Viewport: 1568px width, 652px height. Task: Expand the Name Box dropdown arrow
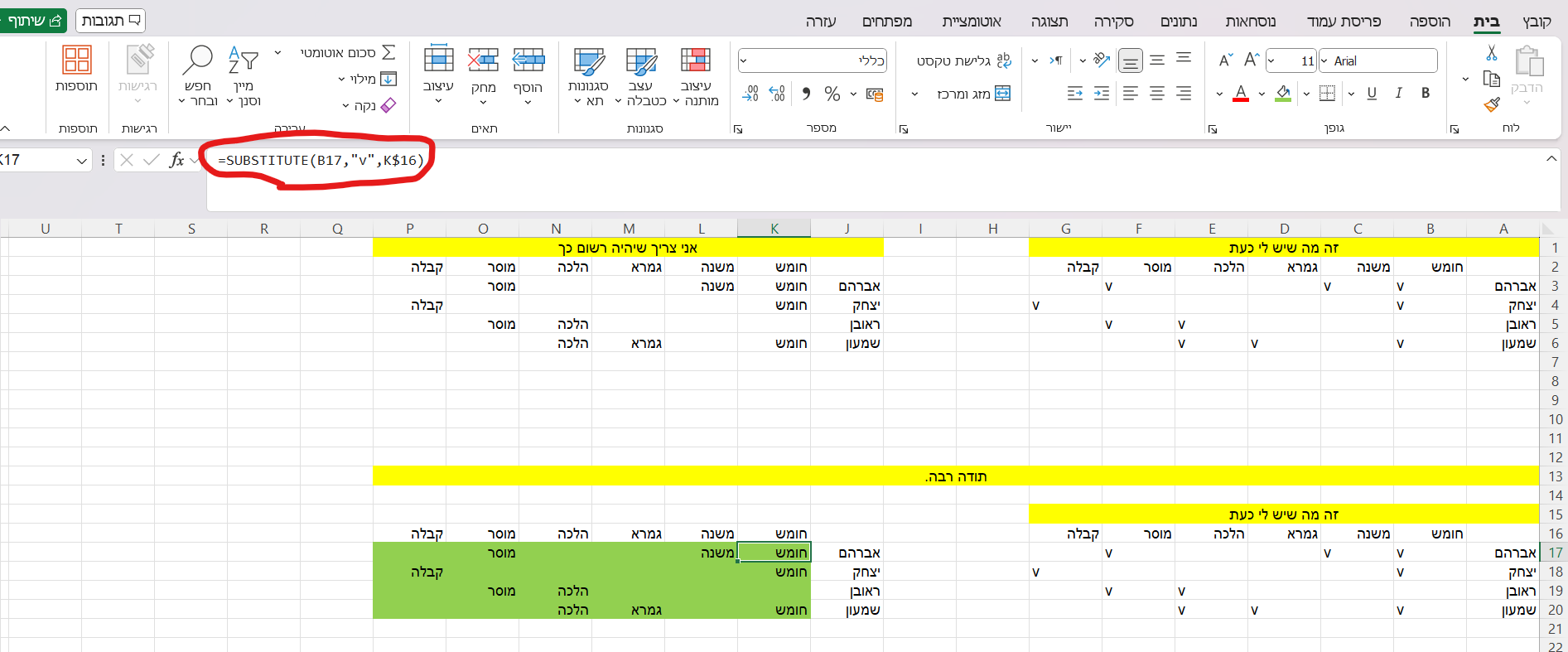[81, 160]
